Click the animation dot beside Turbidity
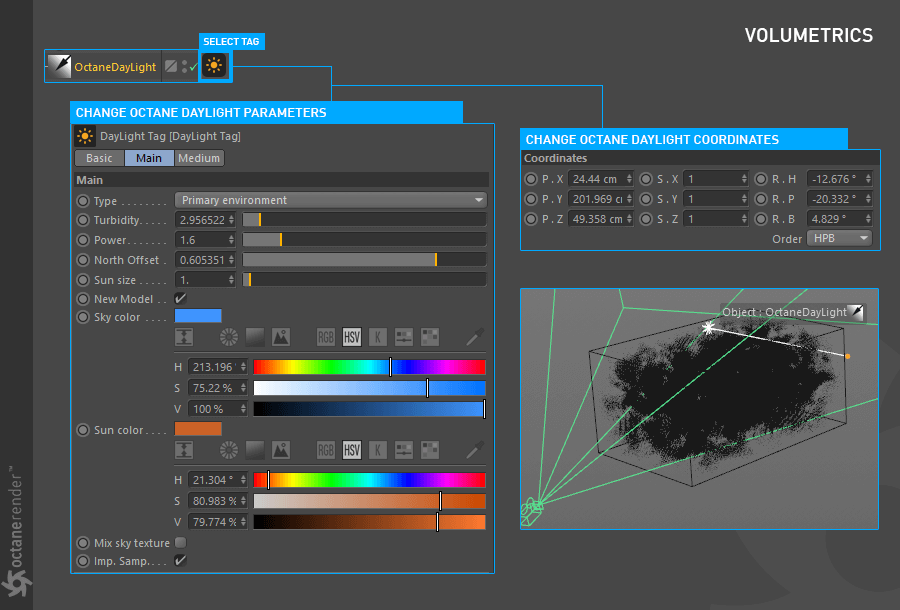Screen dimensions: 900x610 coord(83,220)
